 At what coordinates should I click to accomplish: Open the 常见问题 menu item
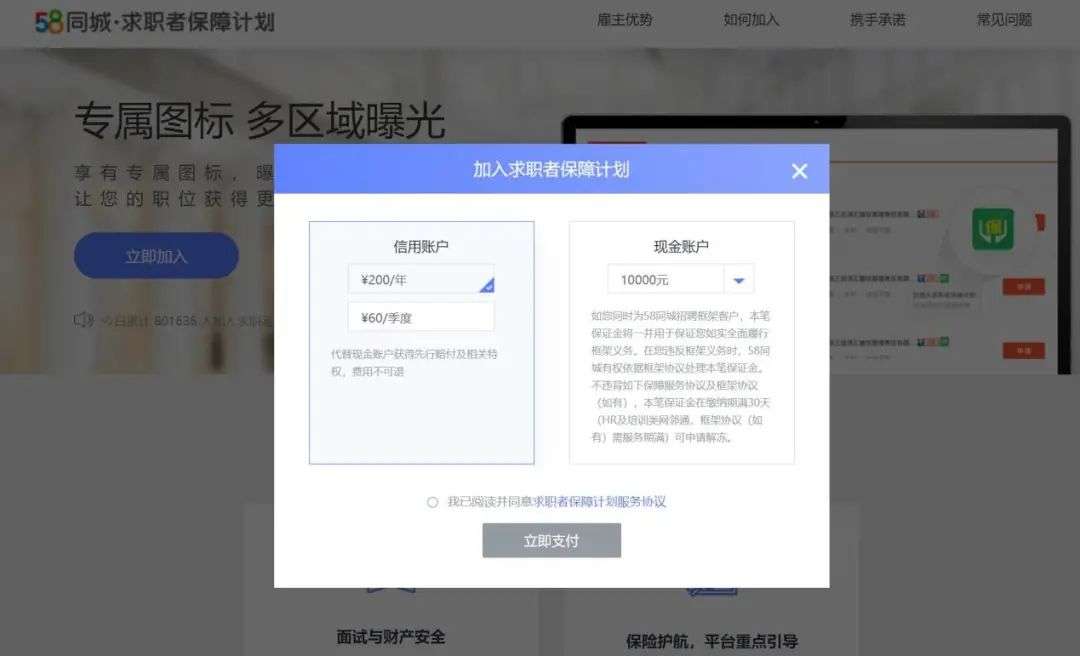[x=1004, y=20]
